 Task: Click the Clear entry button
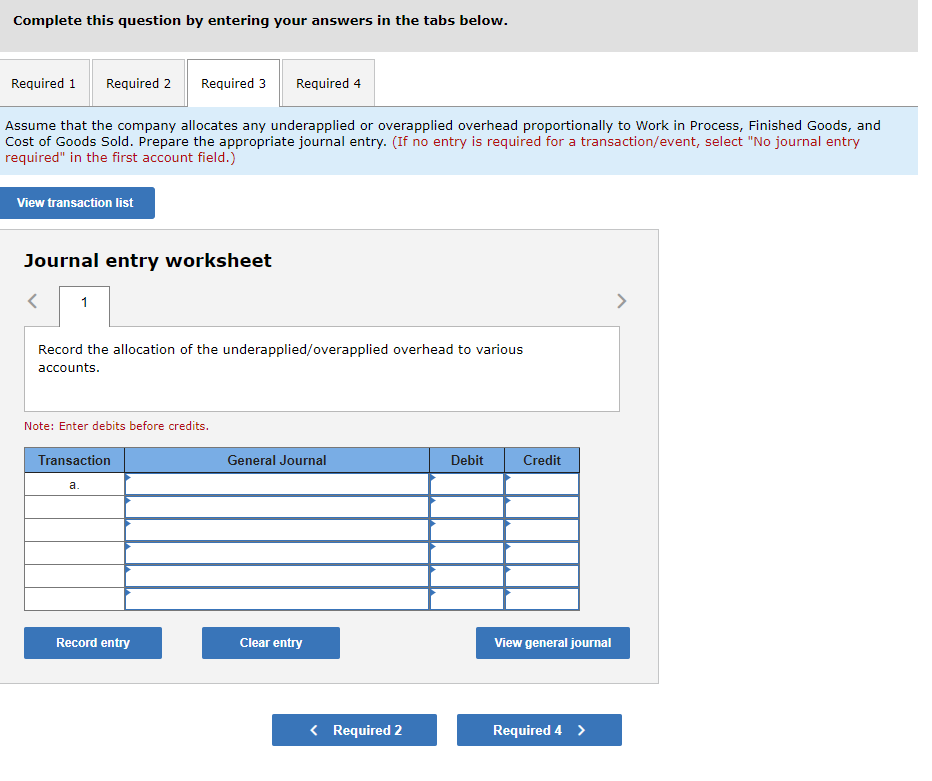[x=270, y=643]
